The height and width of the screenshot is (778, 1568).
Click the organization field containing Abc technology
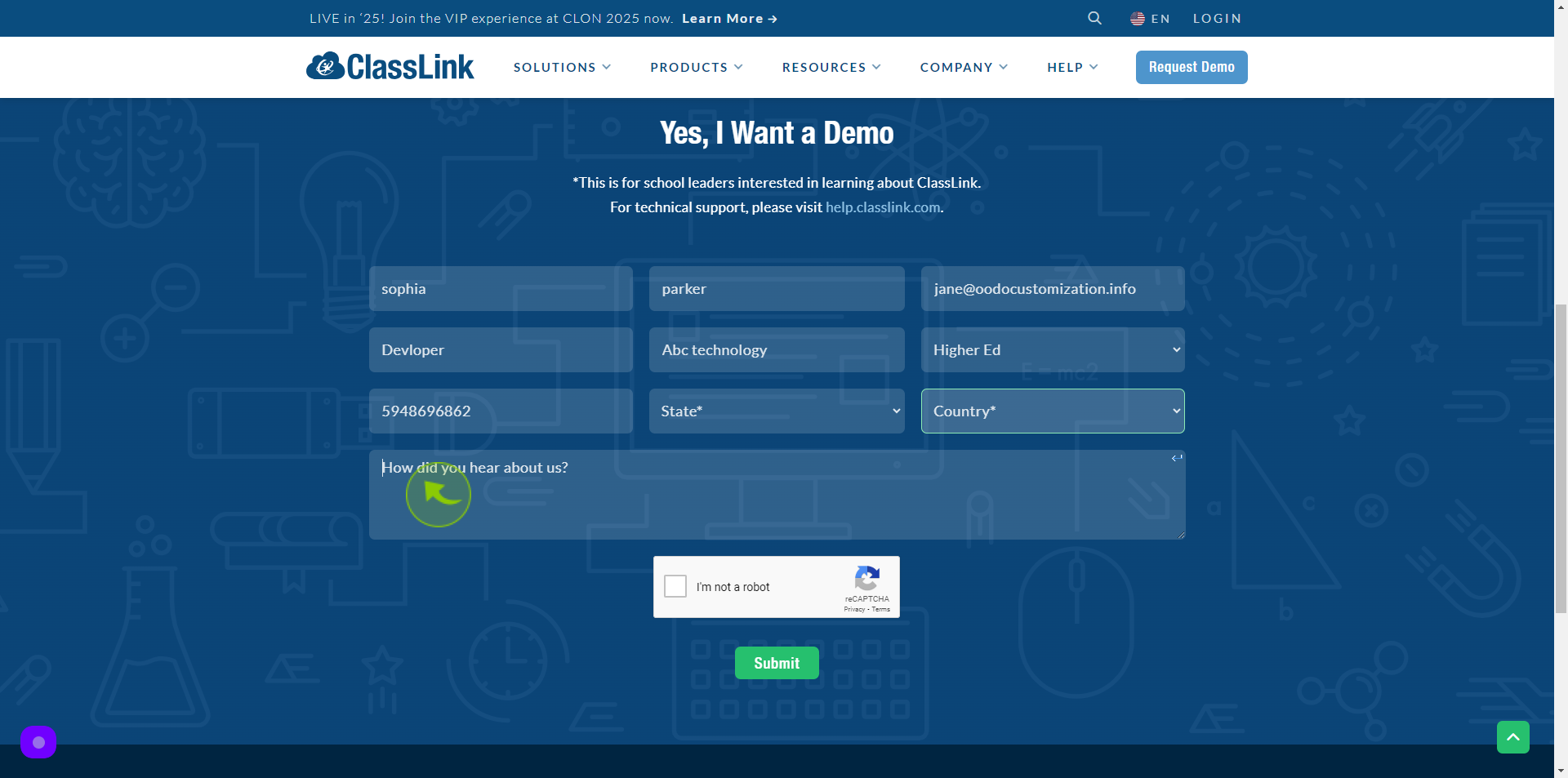click(x=777, y=349)
